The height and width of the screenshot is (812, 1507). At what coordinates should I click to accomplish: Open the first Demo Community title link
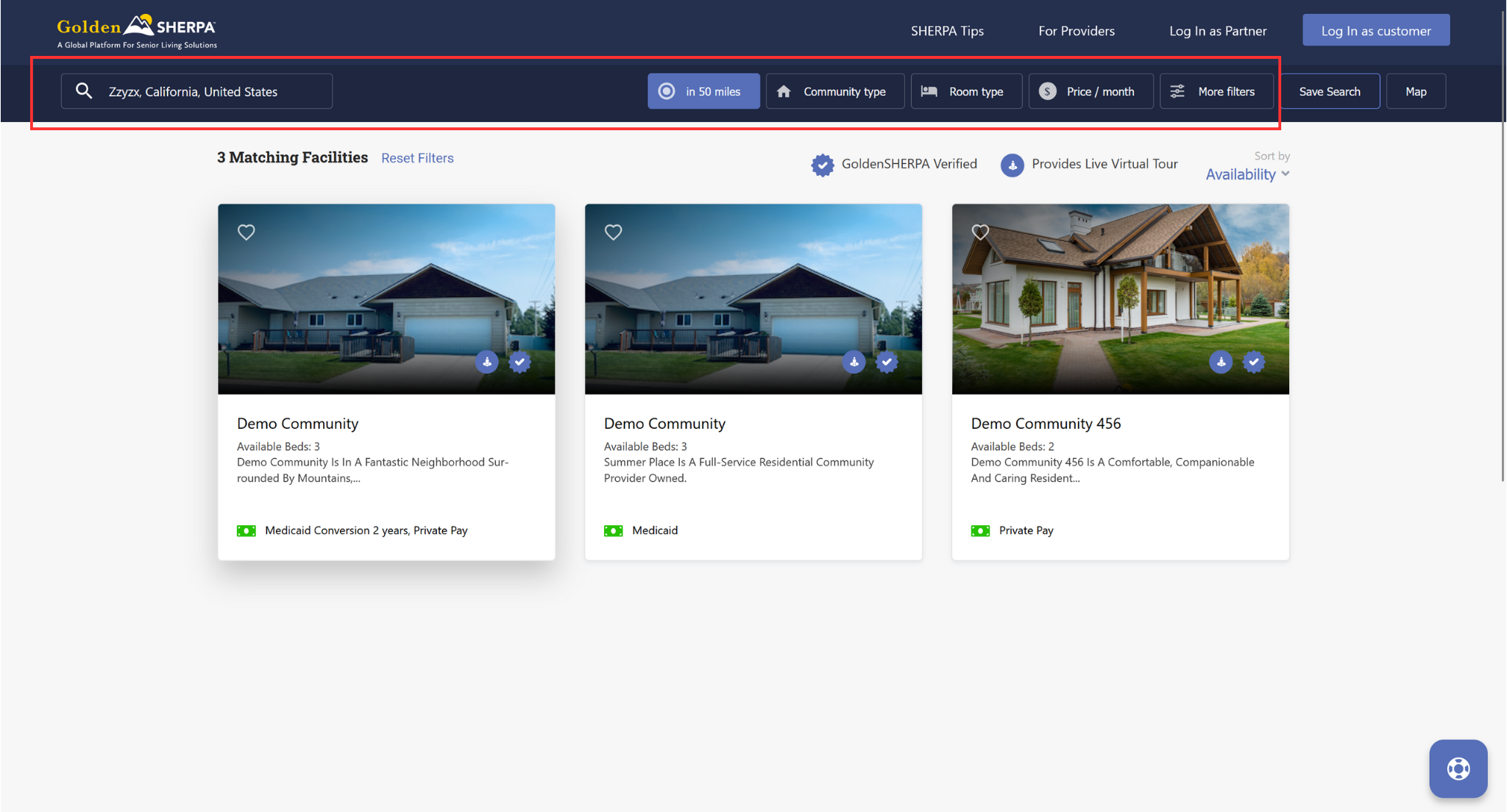point(297,424)
